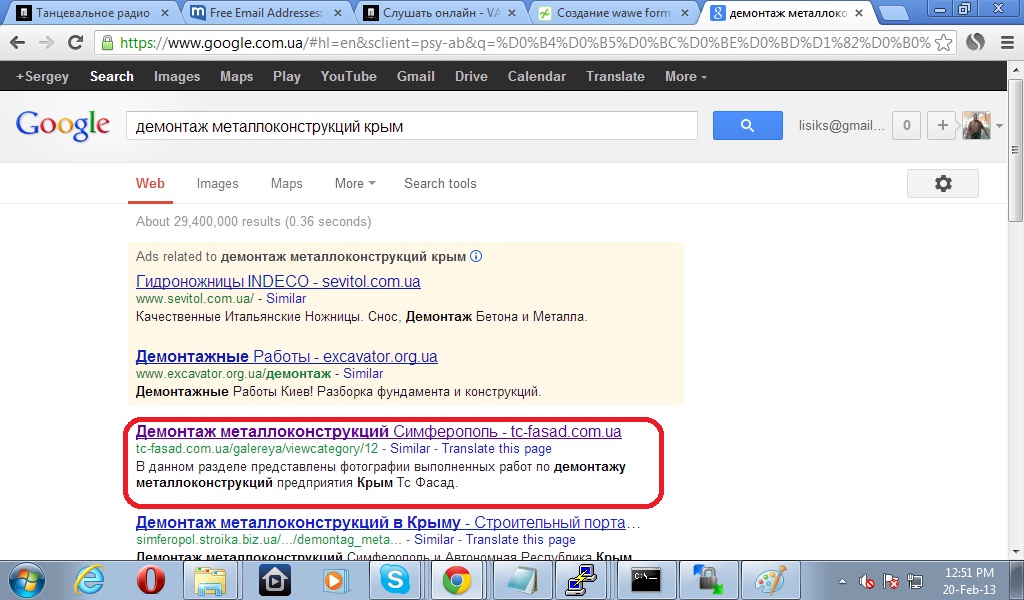This screenshot has height=600, width=1024.
Task: Launch Internet Explorer from the taskbar
Action: coord(89,580)
